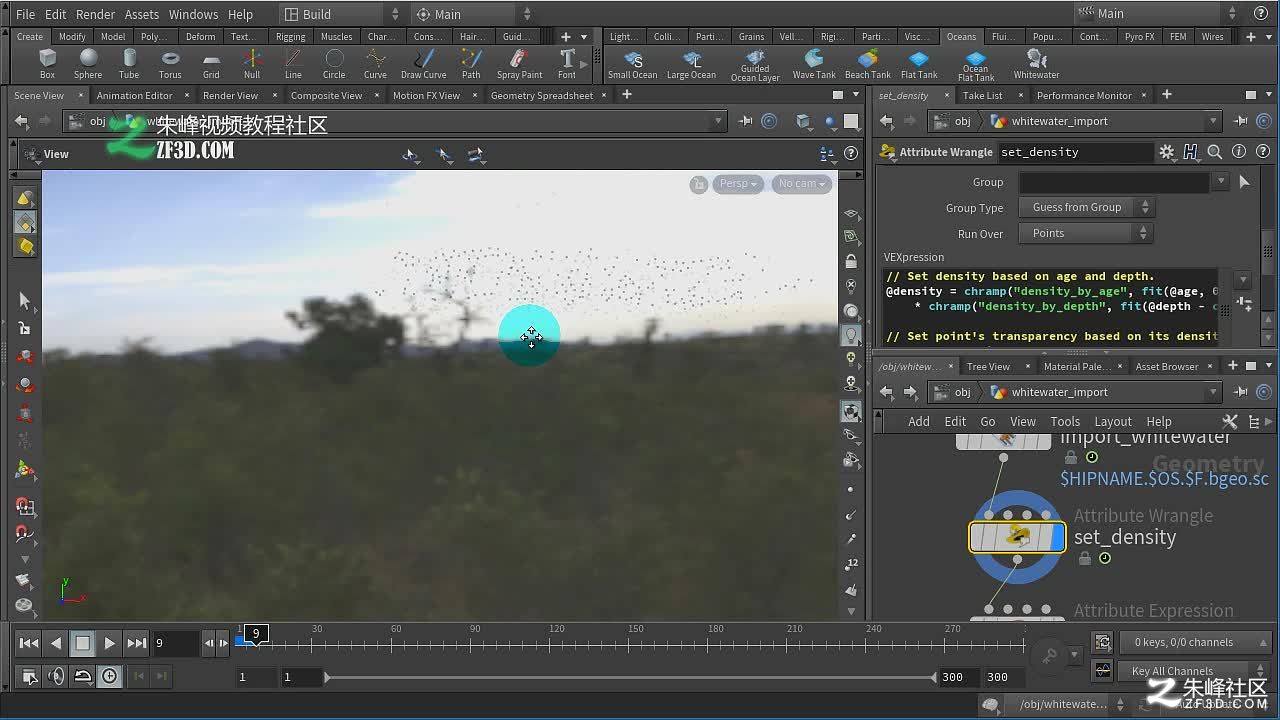Jump to the first frame

click(x=29, y=643)
